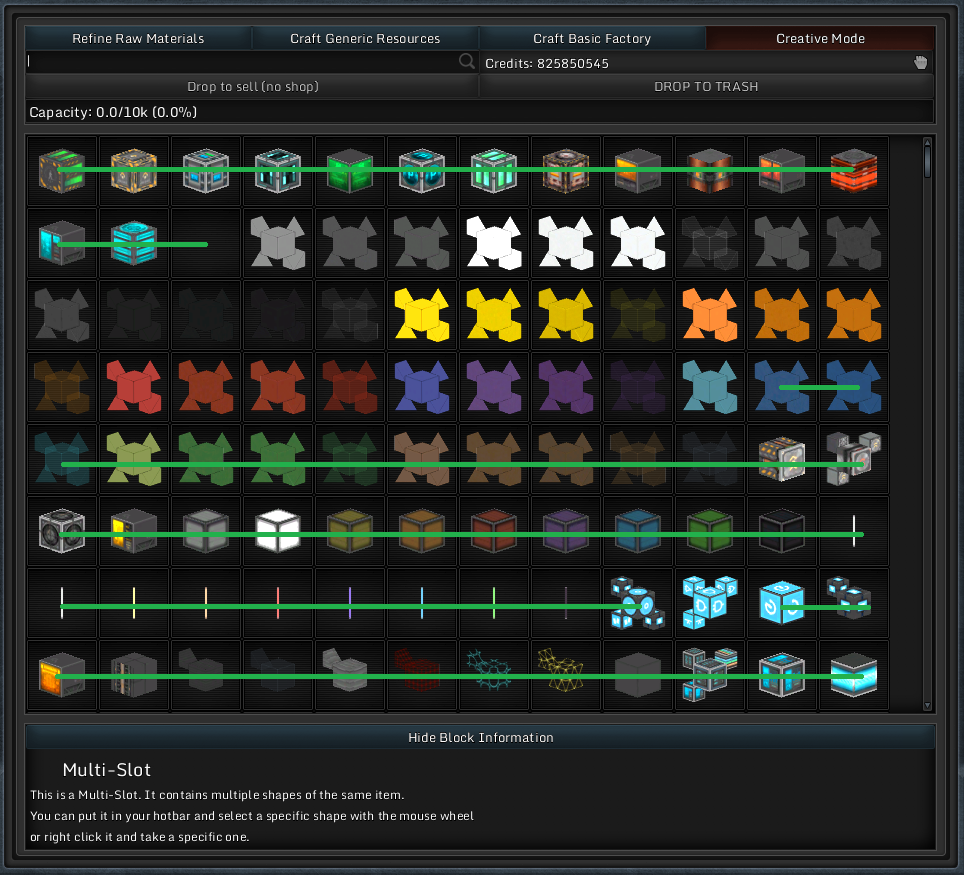Pick the red wireframe block icon

pyautogui.click(x=421, y=675)
